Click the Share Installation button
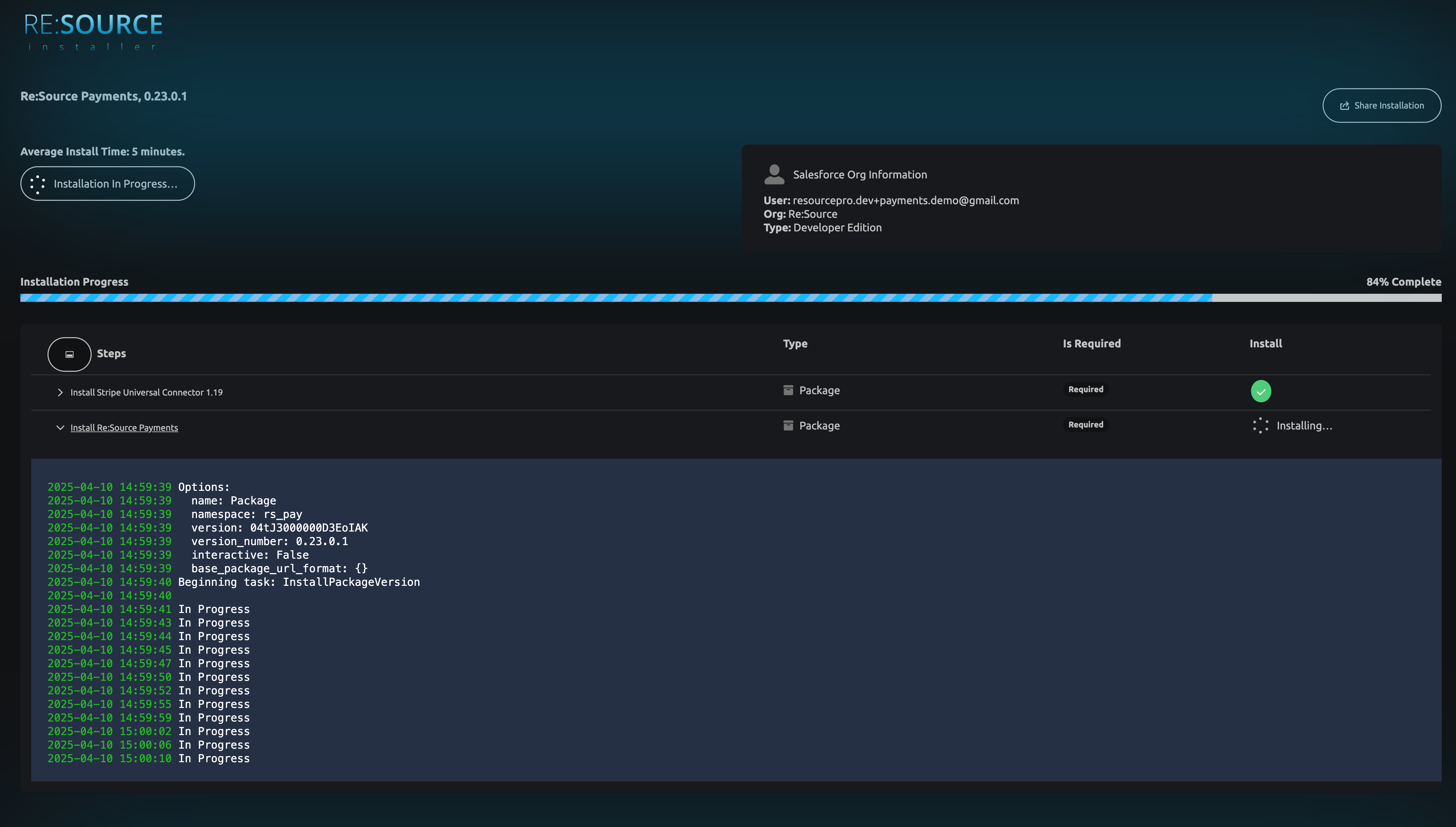This screenshot has height=827, width=1456. [1382, 105]
